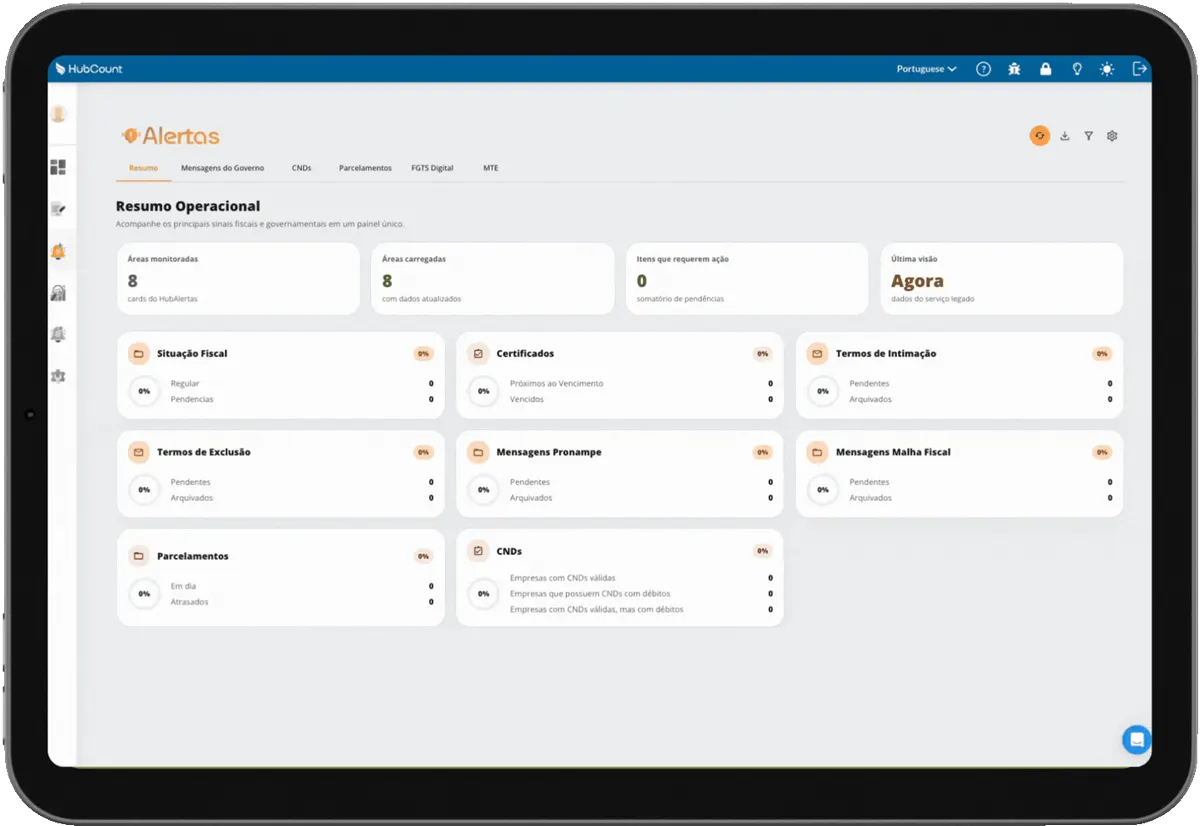The height and width of the screenshot is (826, 1200).
Task: Click the Situação Fiscal 0% badge
Action: (x=423, y=354)
